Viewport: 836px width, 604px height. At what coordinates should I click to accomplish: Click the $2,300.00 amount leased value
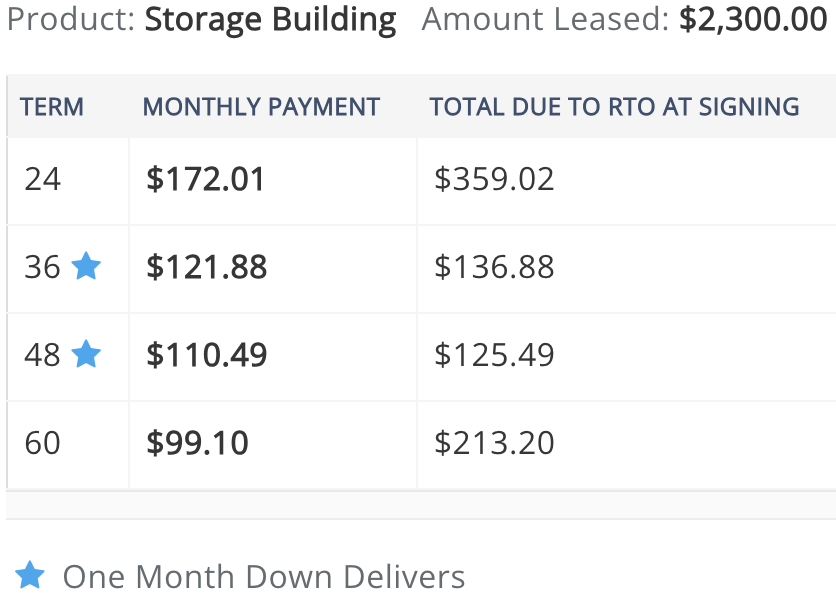[753, 19]
